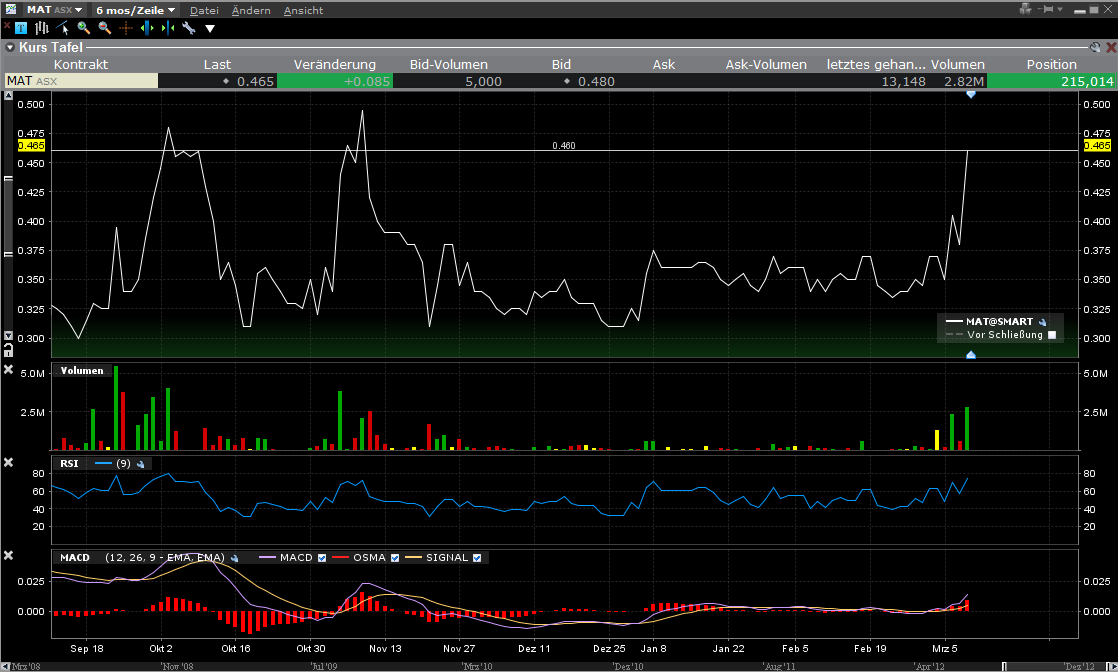Click the RSI indicator settings wrench
The image size is (1118, 672).
coord(141,464)
